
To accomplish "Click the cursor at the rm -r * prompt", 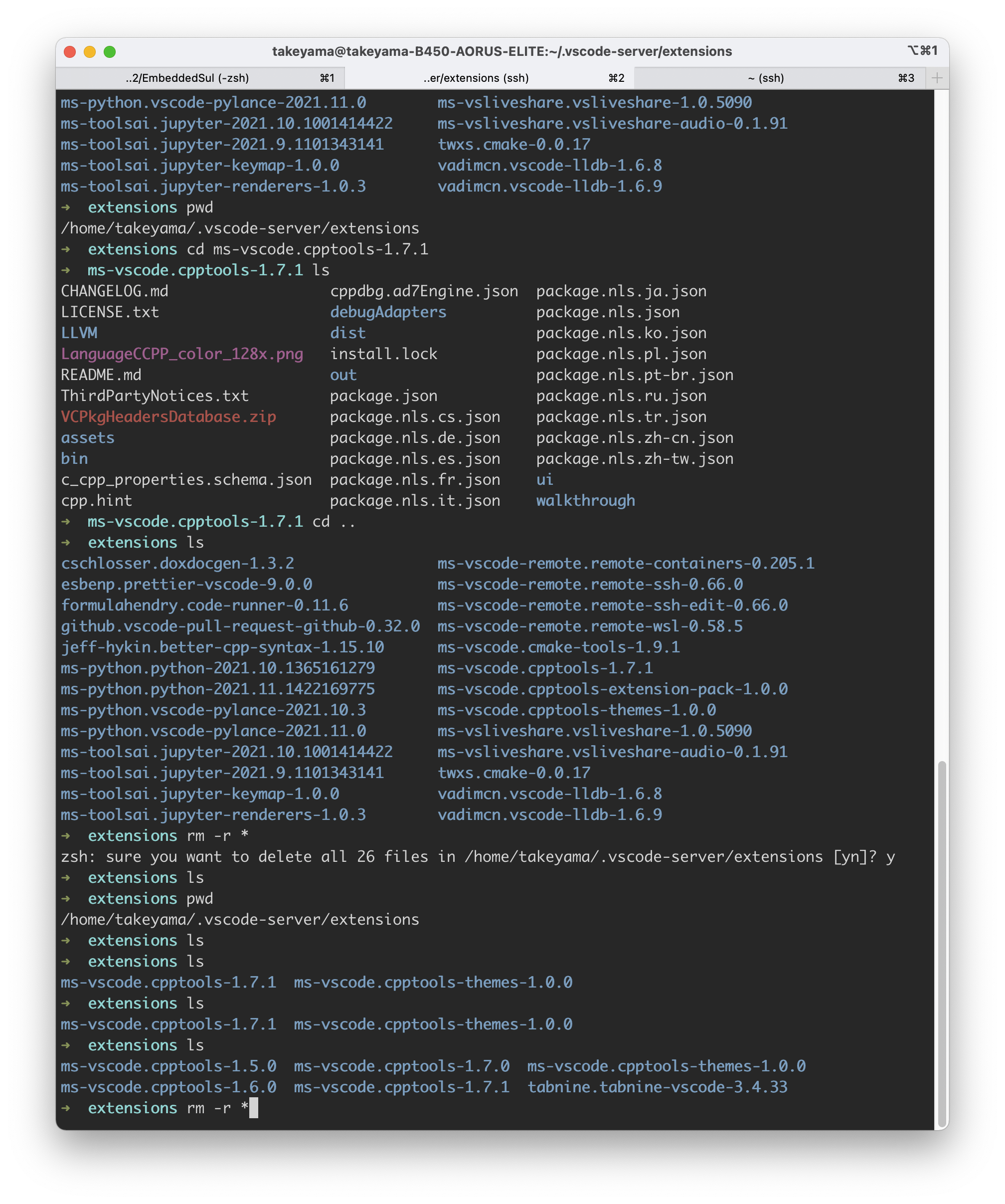I will [x=254, y=1108].
